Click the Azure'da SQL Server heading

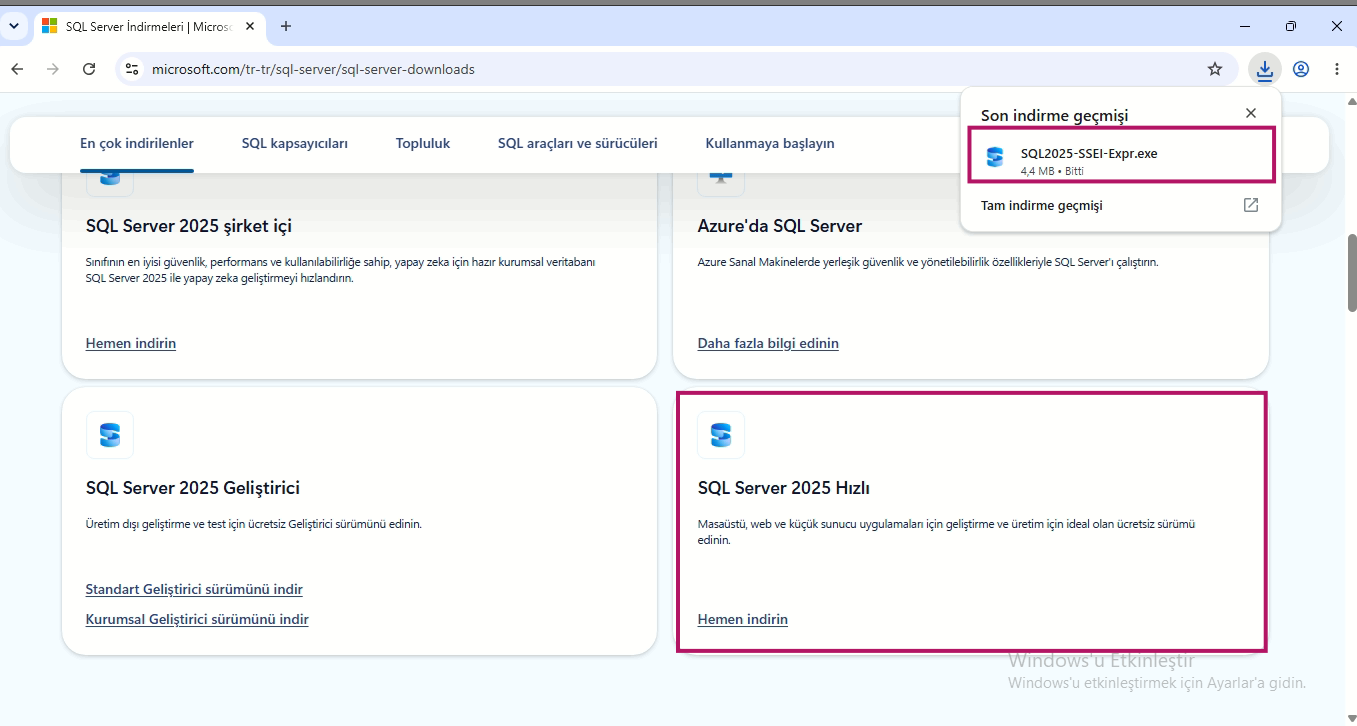pos(780,226)
